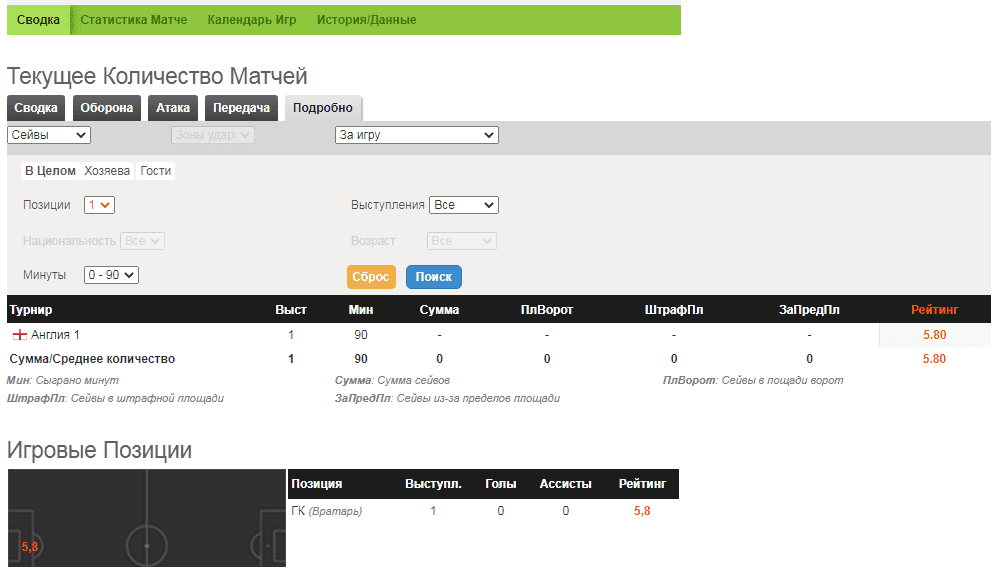
Task: Click the Ассисты column header
Action: click(566, 484)
